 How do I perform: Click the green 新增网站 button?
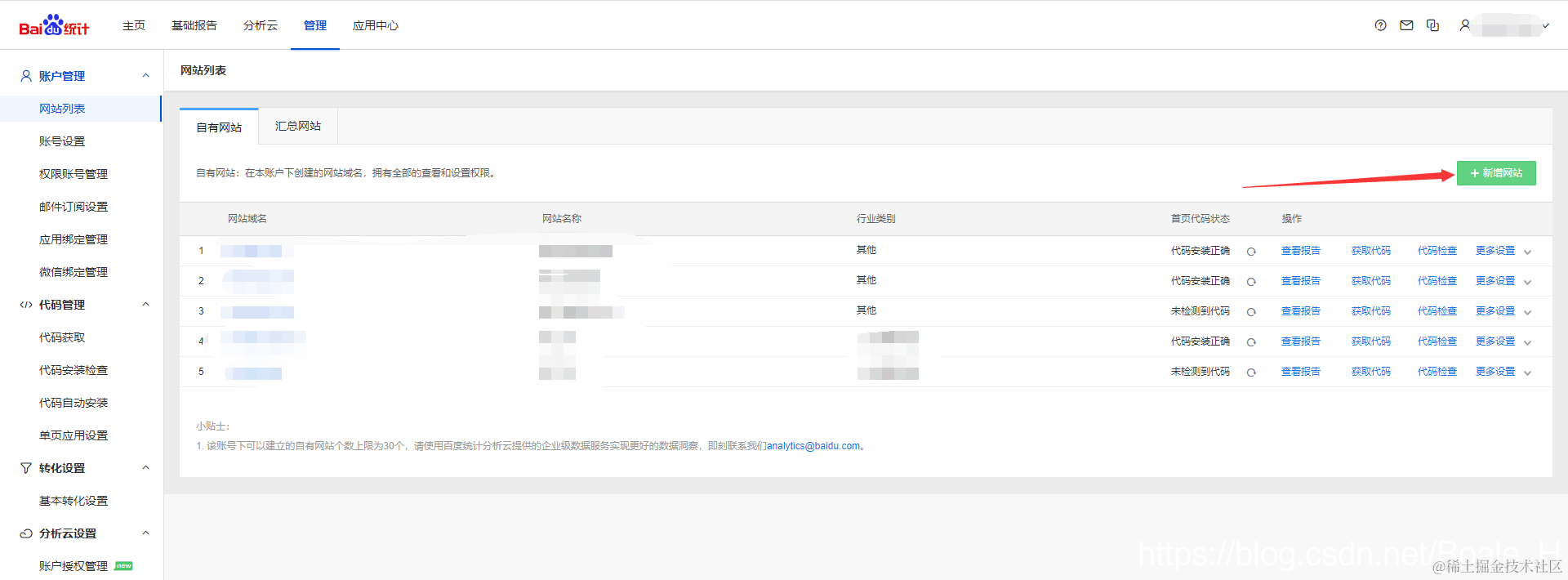click(x=1496, y=173)
